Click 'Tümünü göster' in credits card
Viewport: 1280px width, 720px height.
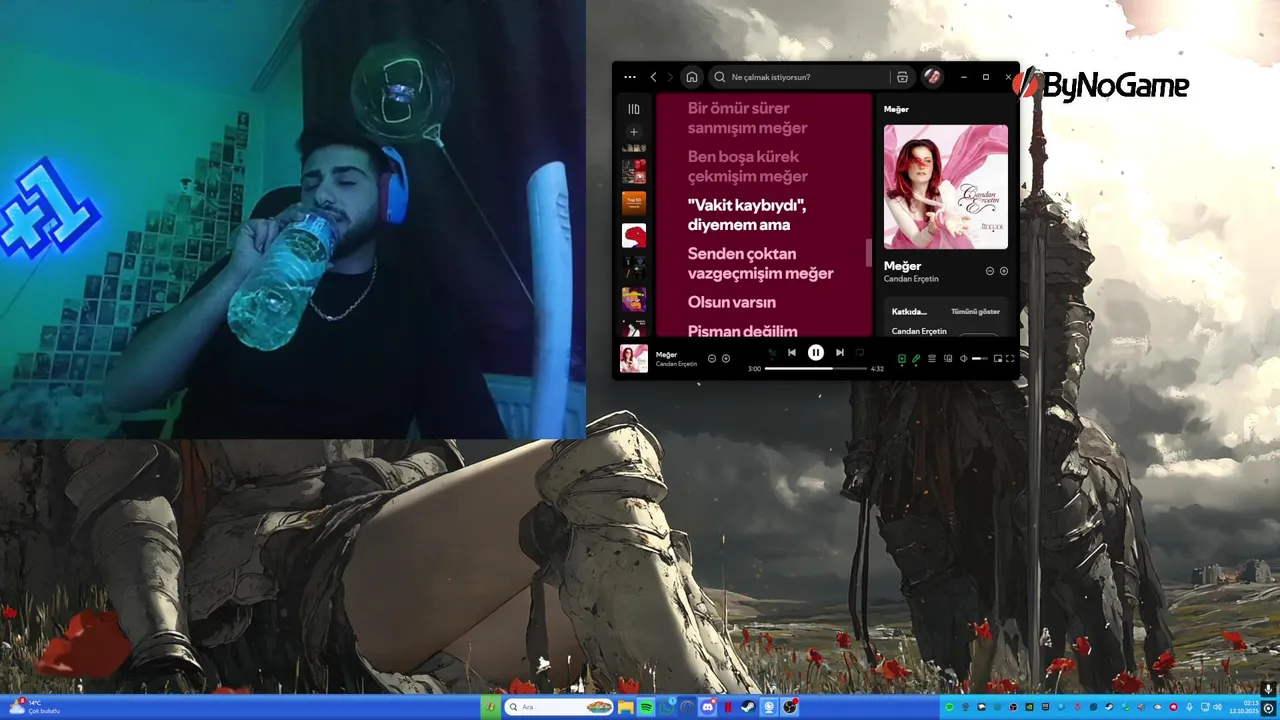click(x=975, y=311)
